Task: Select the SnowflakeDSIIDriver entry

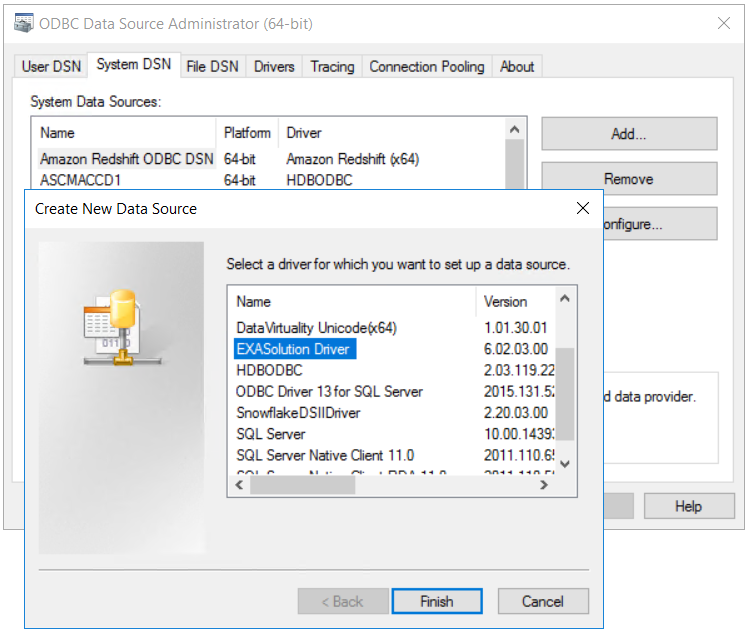Action: click(298, 412)
